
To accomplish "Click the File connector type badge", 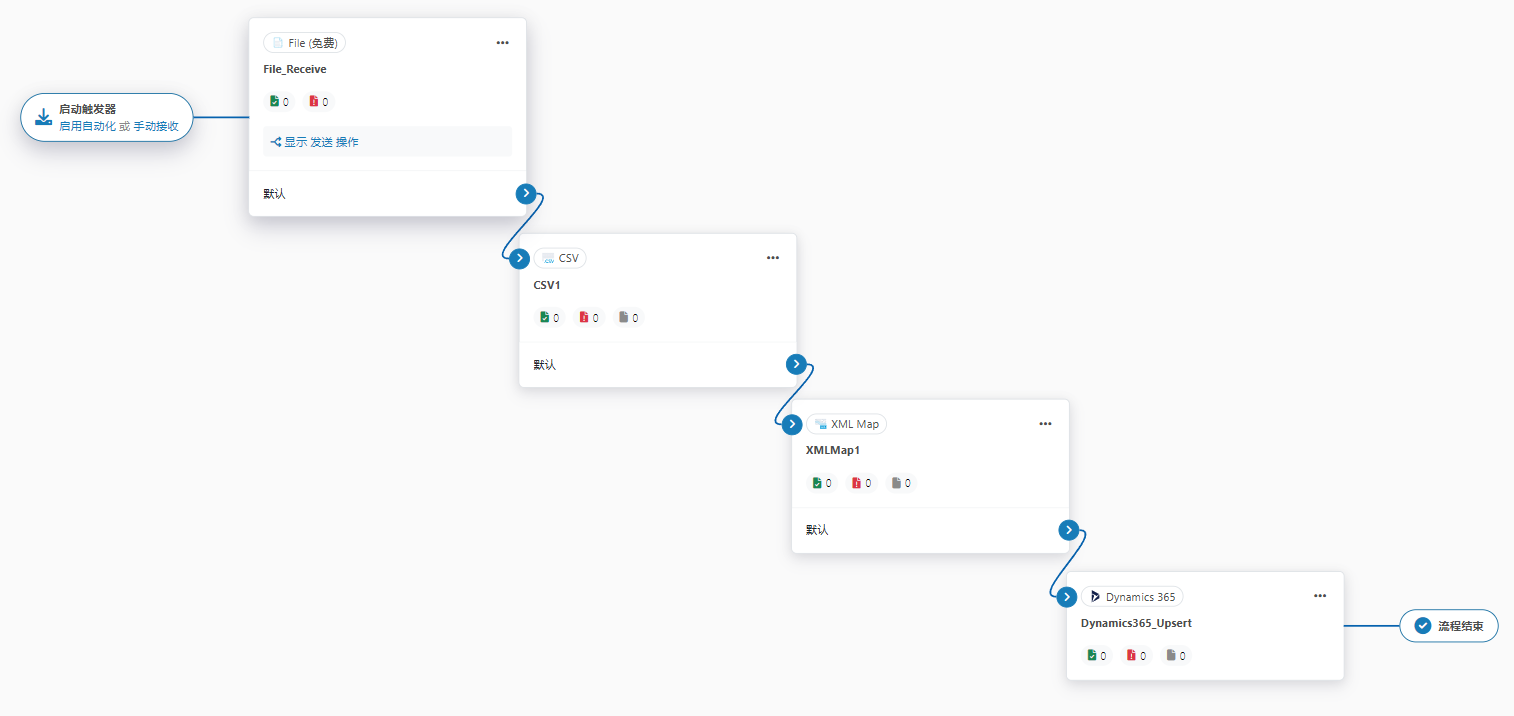I will point(305,43).
